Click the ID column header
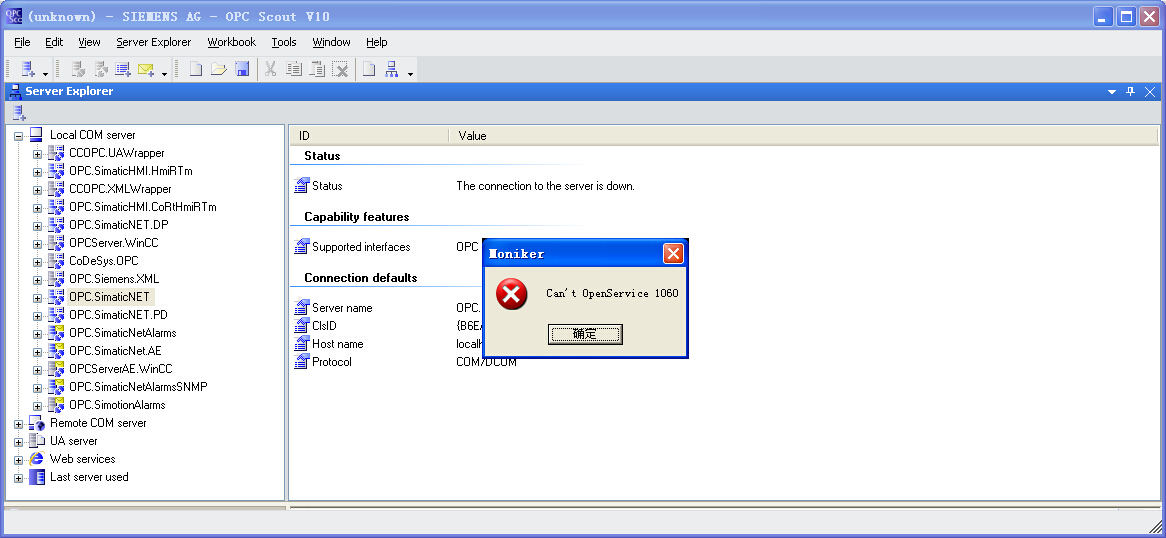1166x538 pixels. (x=369, y=136)
